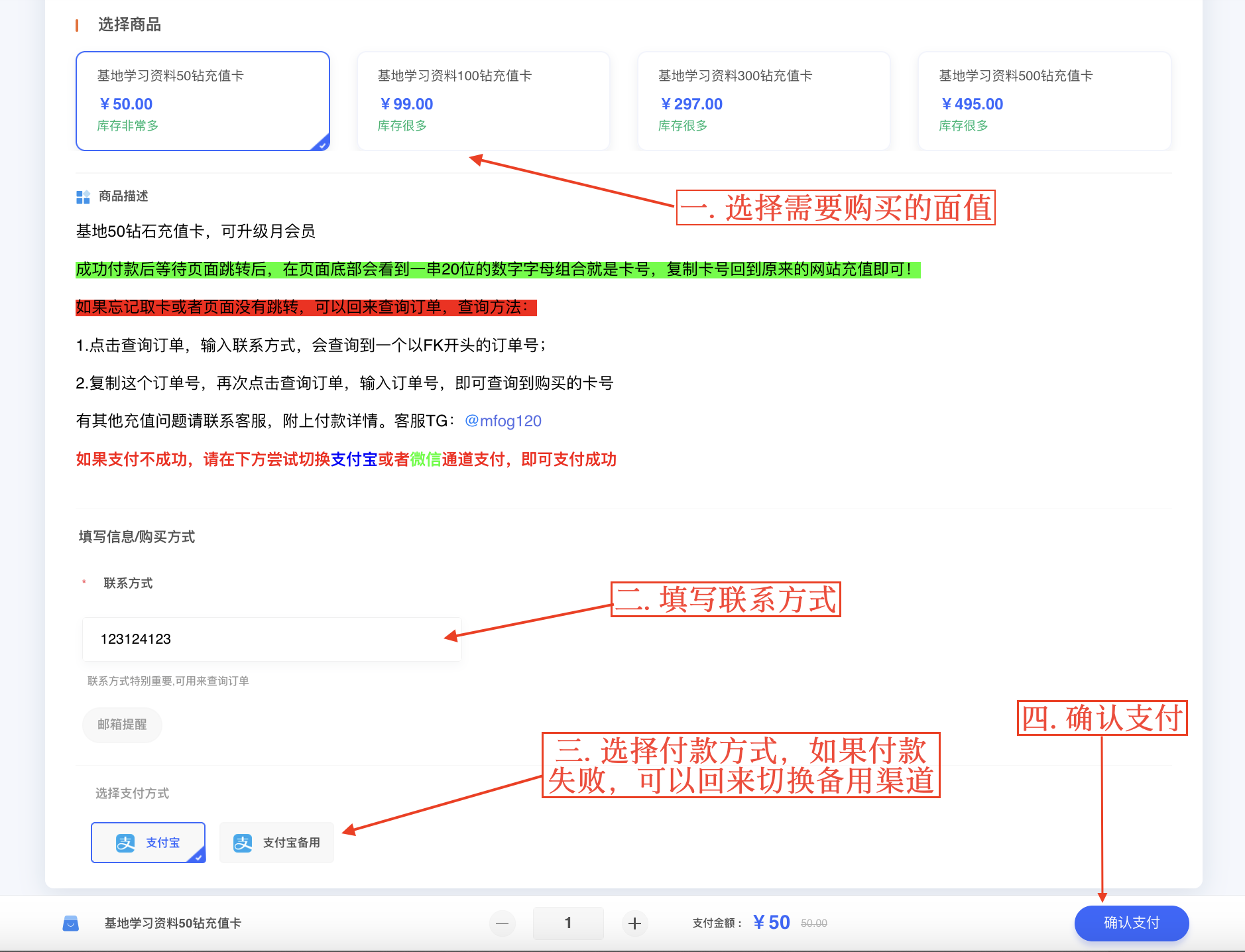Select the 50钻充值卡 product card

(202, 101)
